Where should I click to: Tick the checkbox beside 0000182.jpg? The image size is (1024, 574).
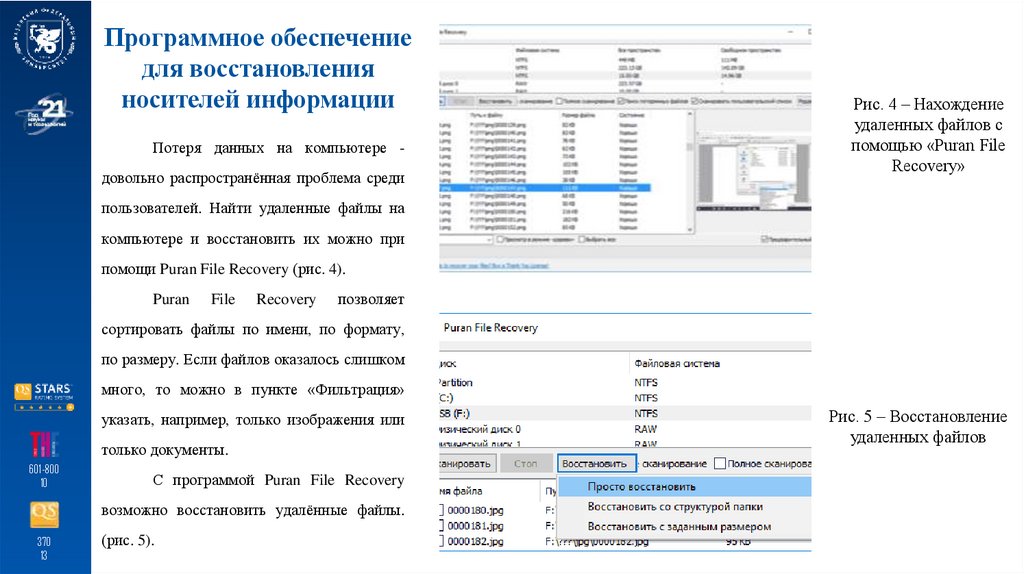pos(442,541)
